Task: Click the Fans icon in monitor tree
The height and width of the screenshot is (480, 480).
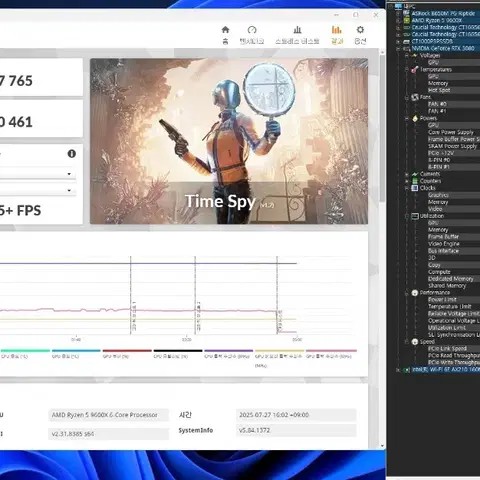Action: click(415, 97)
